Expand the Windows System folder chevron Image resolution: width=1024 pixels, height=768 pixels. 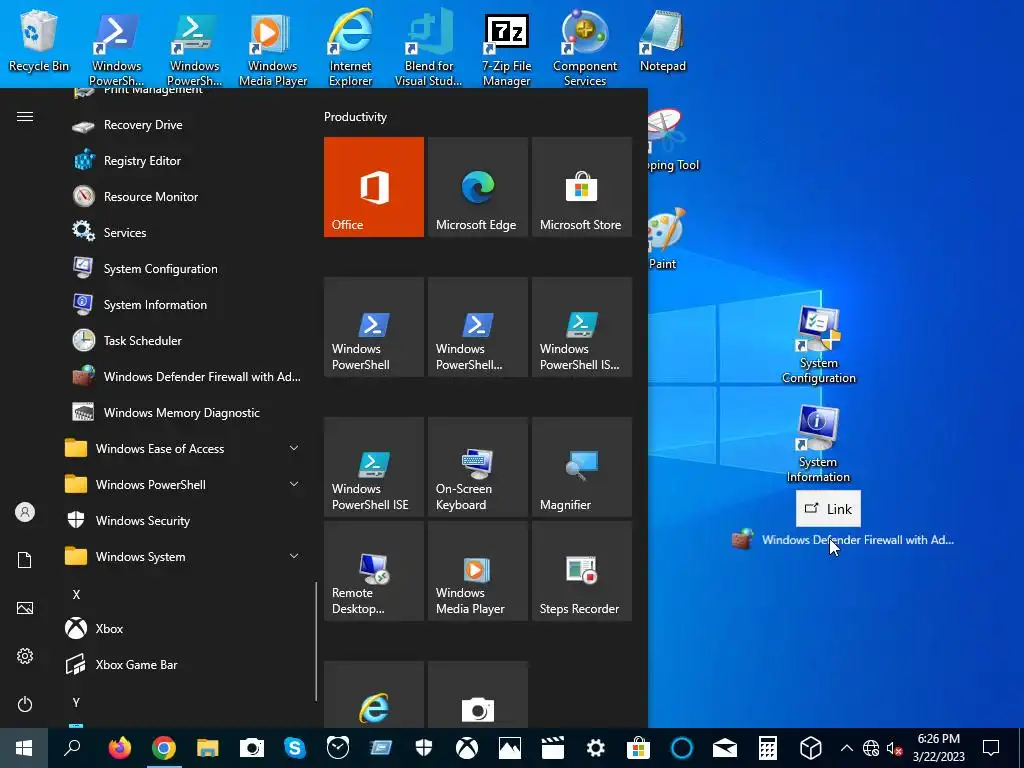[294, 556]
